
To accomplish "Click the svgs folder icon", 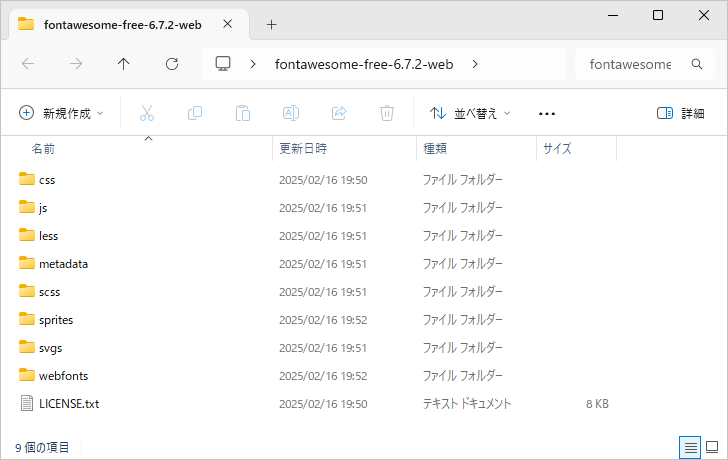I will pyautogui.click(x=27, y=347).
